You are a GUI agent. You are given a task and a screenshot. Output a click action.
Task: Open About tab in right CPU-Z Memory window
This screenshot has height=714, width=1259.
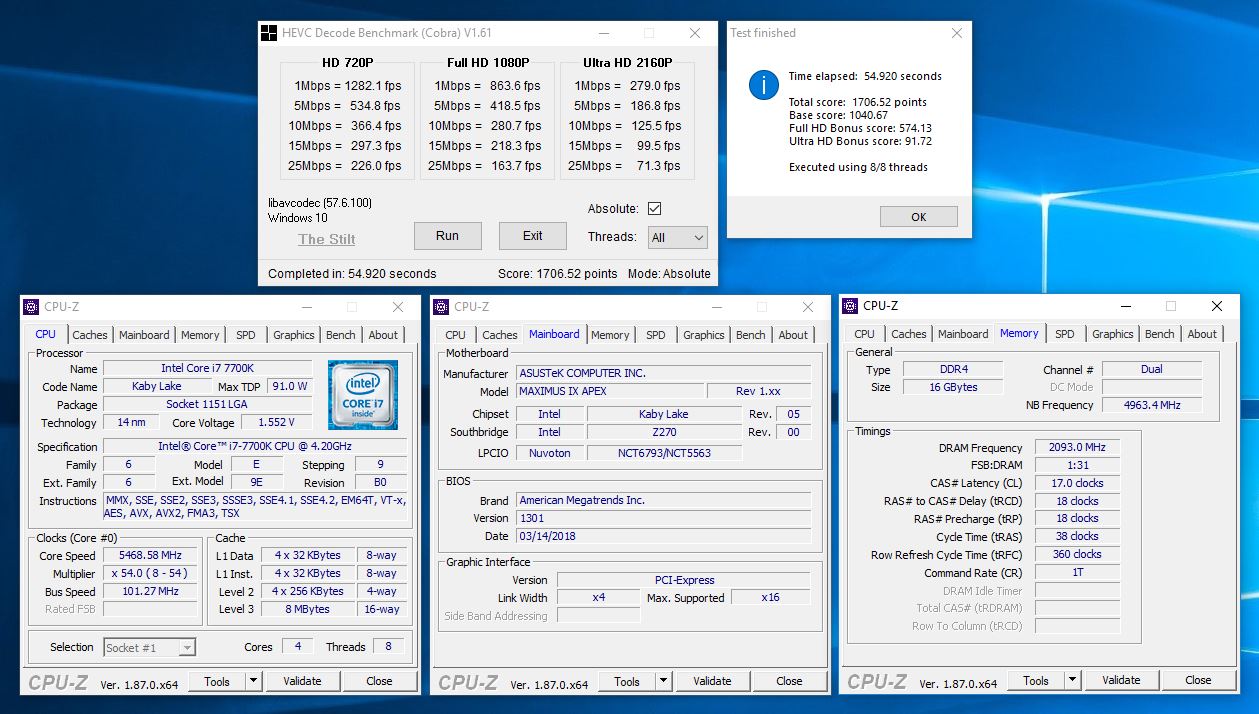(1202, 334)
